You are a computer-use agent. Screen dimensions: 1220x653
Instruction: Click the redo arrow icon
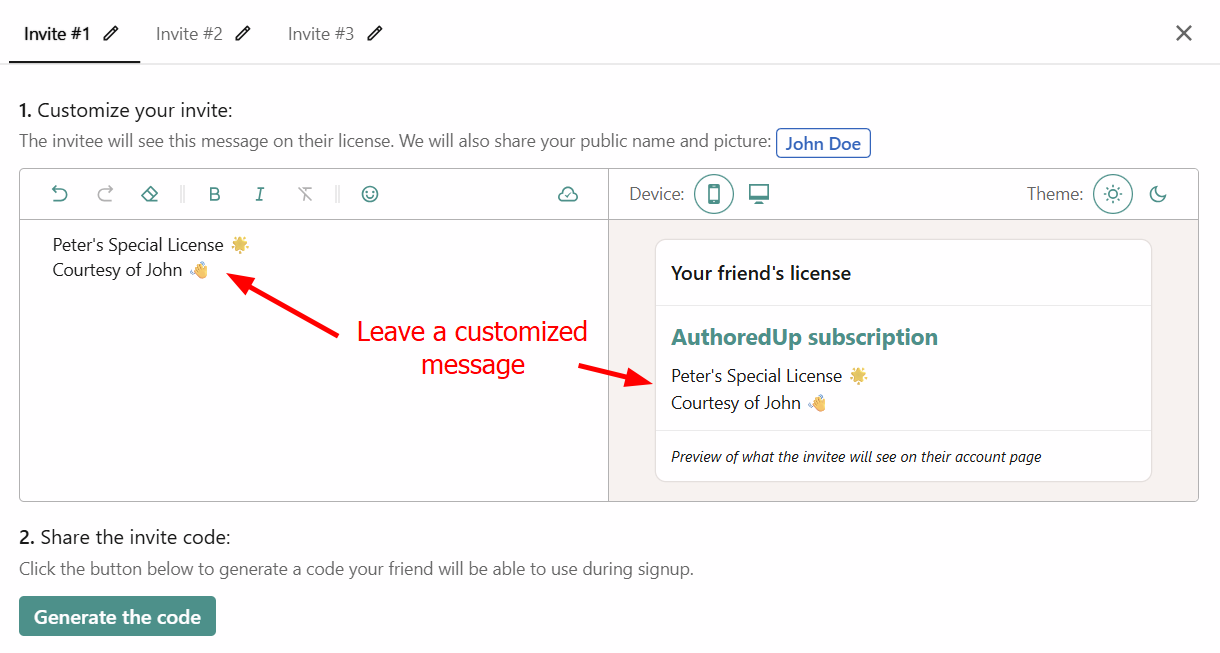[x=105, y=194]
